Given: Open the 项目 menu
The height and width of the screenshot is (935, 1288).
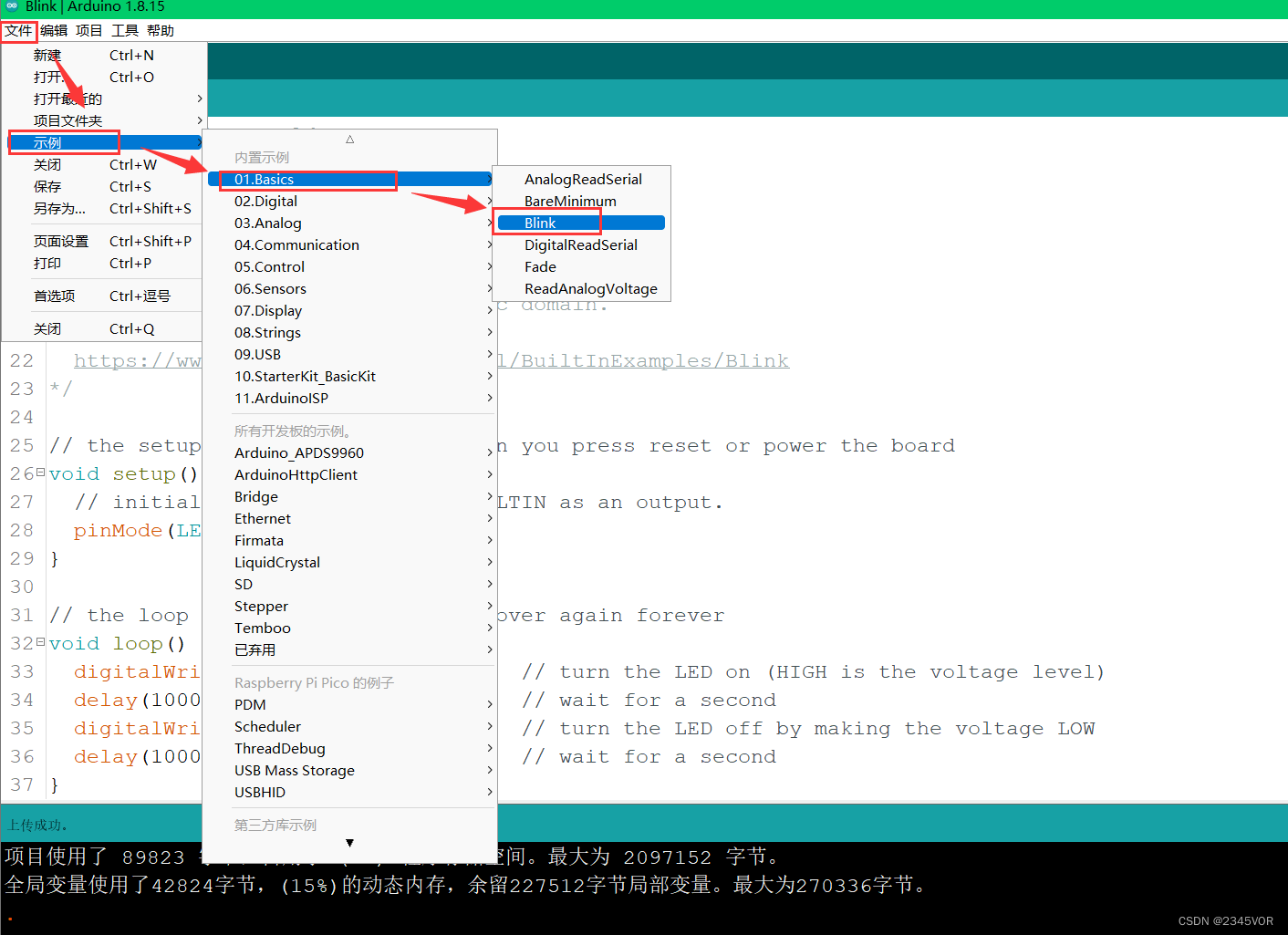Looking at the screenshot, I should coord(89,30).
